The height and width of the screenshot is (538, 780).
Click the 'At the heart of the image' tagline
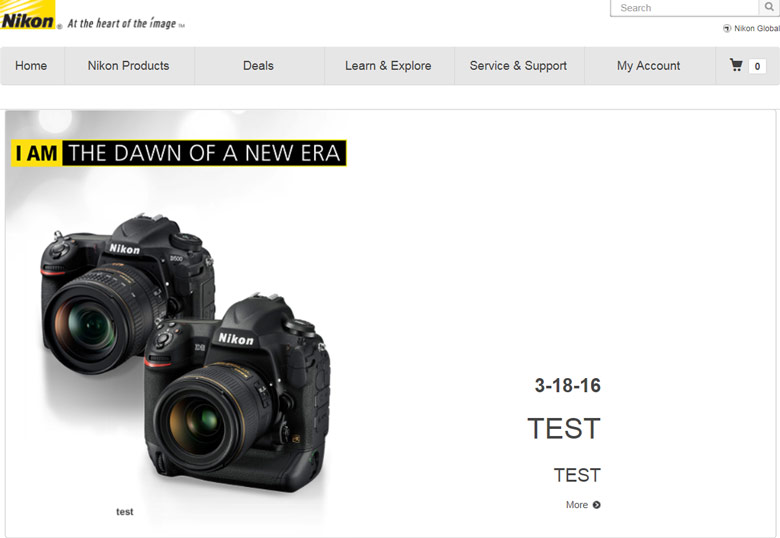pos(122,23)
